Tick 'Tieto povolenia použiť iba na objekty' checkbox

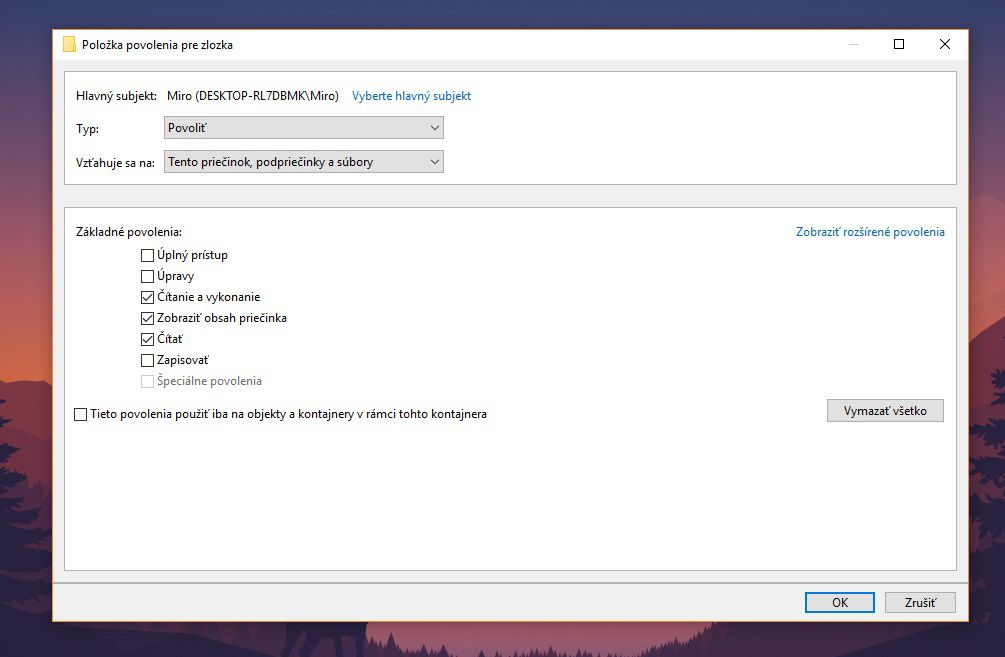coord(81,415)
